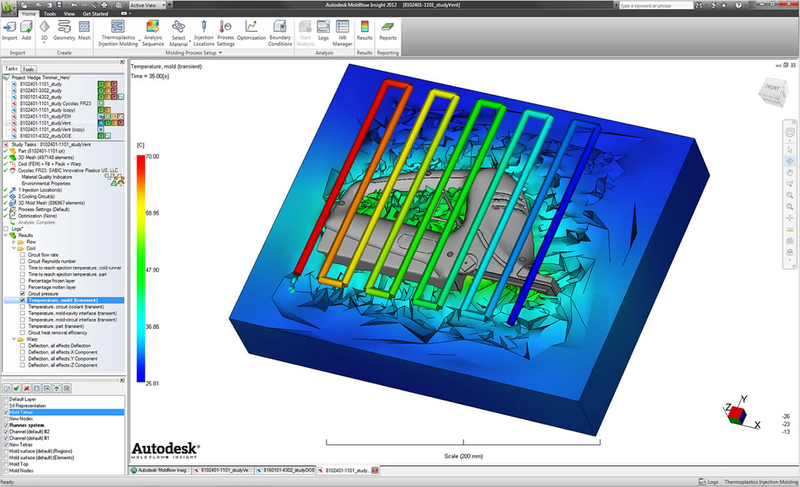Switch to the Home ribbon tab
Screen dimensions: 800x487
(x=29, y=14)
